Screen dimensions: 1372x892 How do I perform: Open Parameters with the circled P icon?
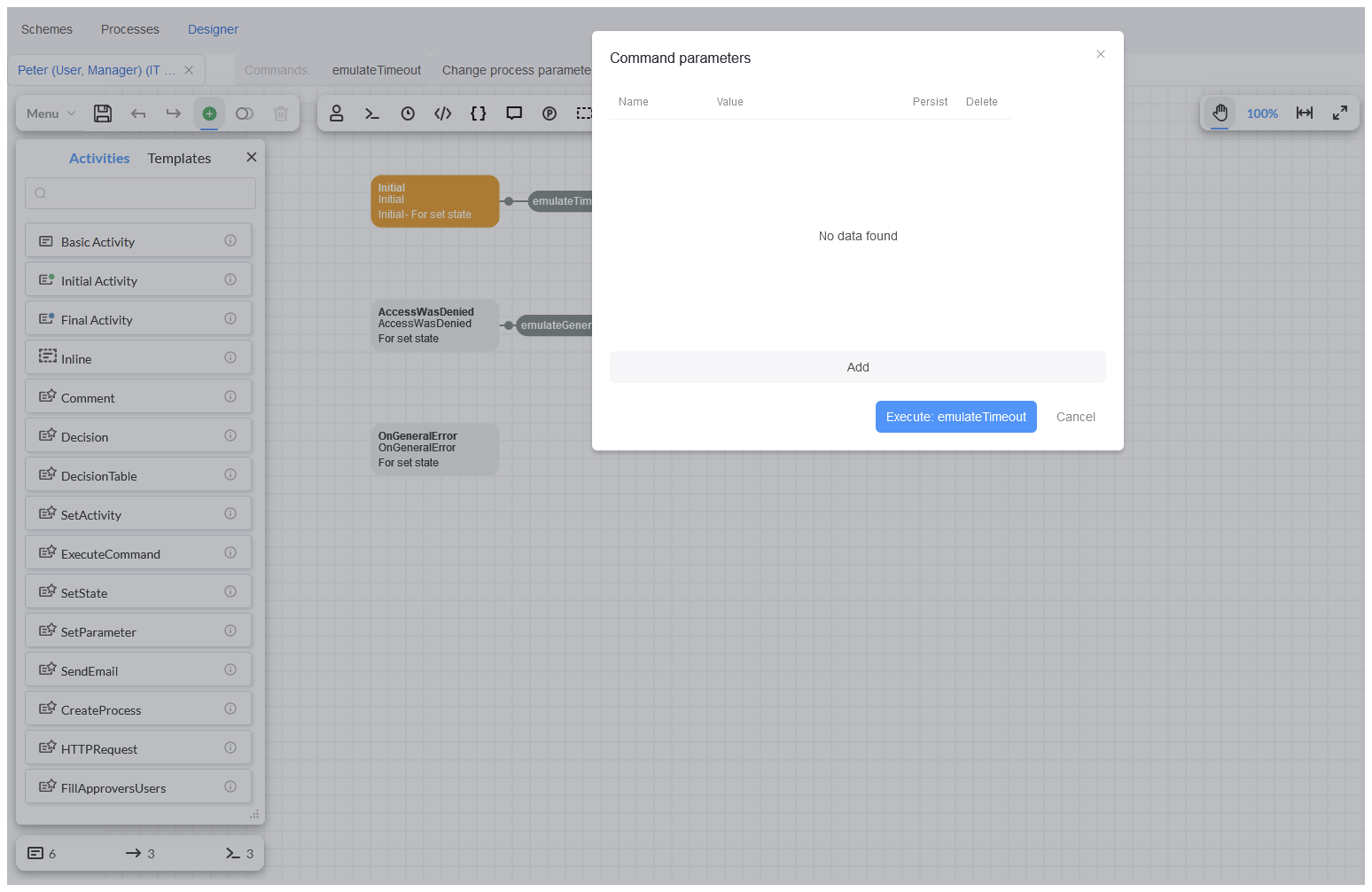550,113
